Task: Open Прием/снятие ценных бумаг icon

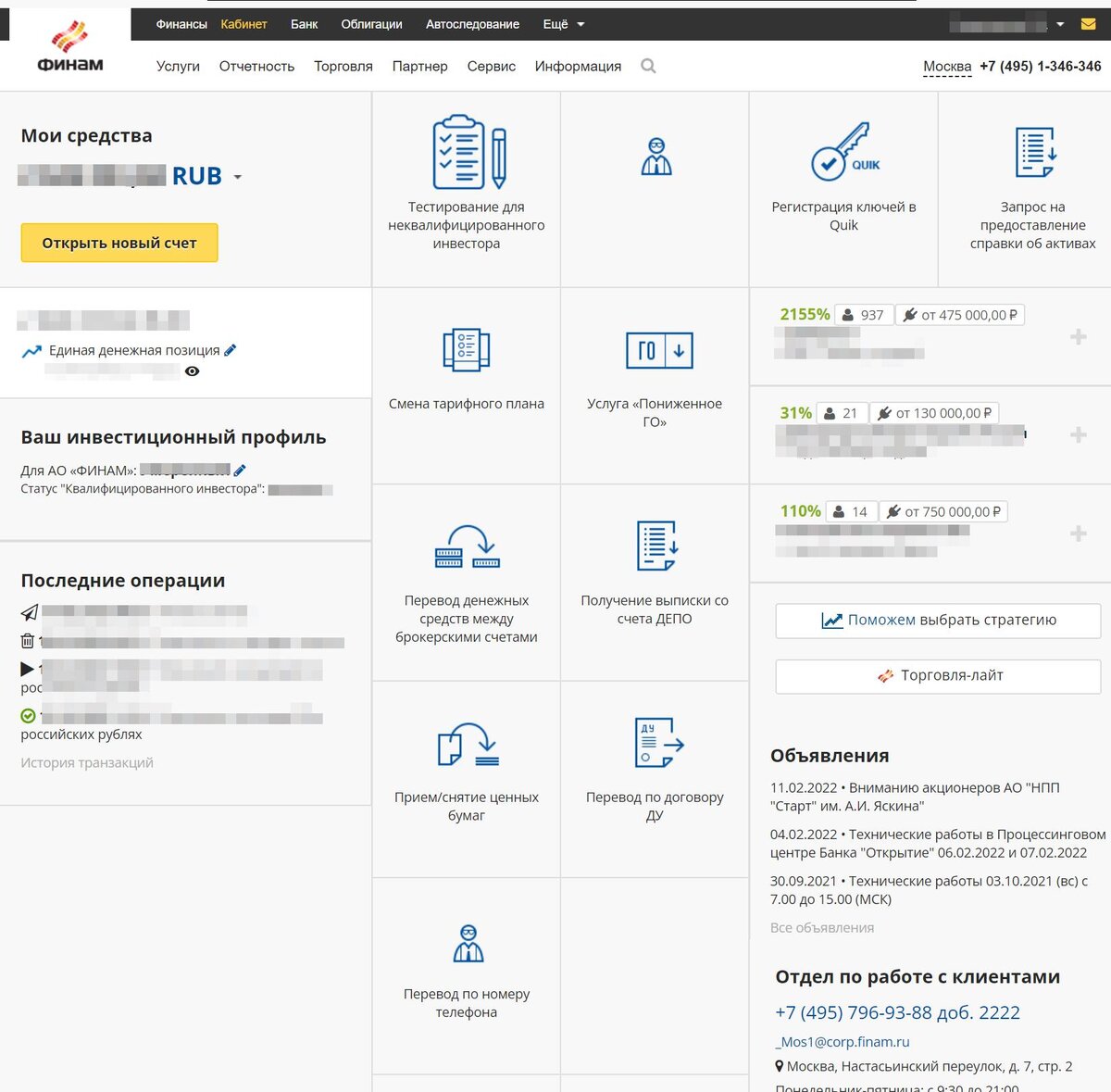Action: (x=468, y=744)
